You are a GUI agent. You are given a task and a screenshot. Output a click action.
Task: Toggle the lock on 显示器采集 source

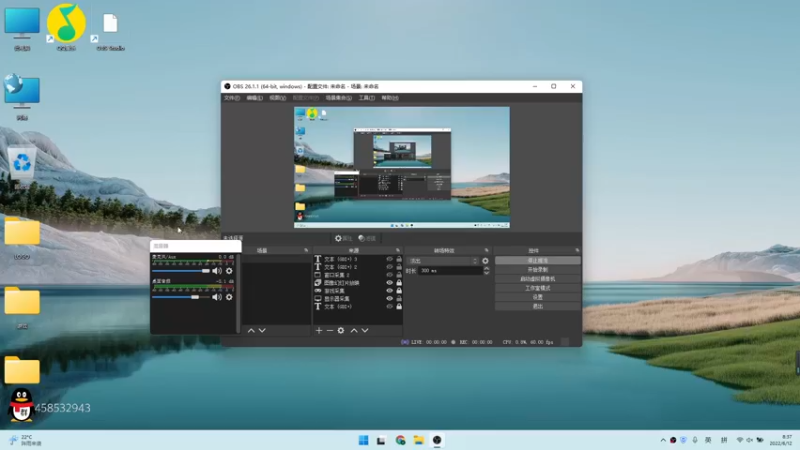(399, 298)
